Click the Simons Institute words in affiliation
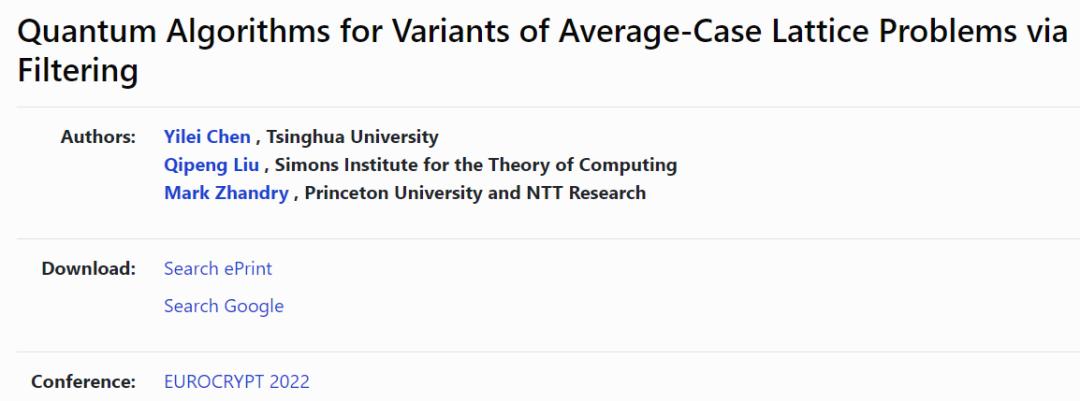Viewport: 1080px width, 401px height. coord(335,165)
